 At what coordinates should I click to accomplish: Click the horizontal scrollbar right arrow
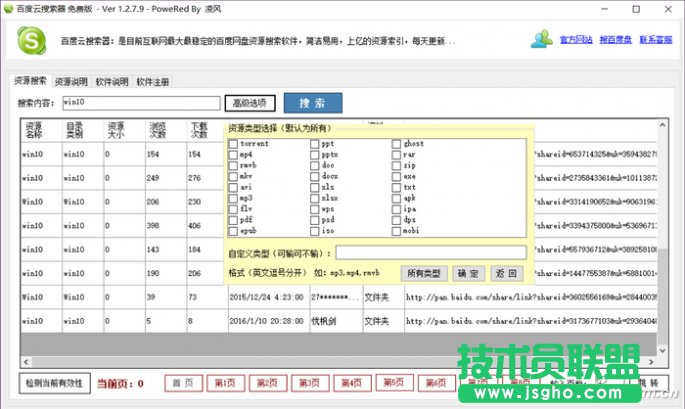(x=651, y=362)
